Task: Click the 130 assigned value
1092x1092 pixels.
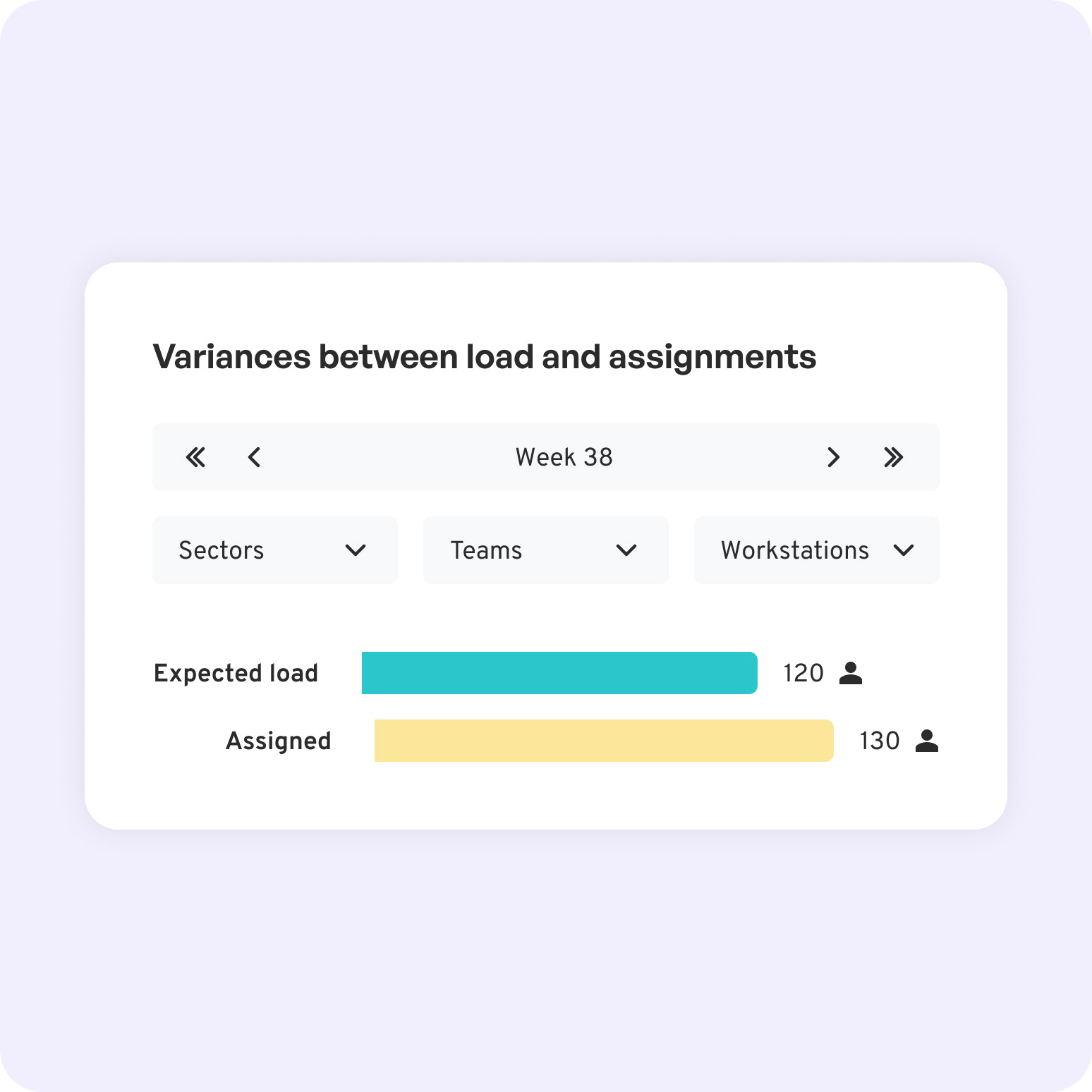Action: coord(880,741)
